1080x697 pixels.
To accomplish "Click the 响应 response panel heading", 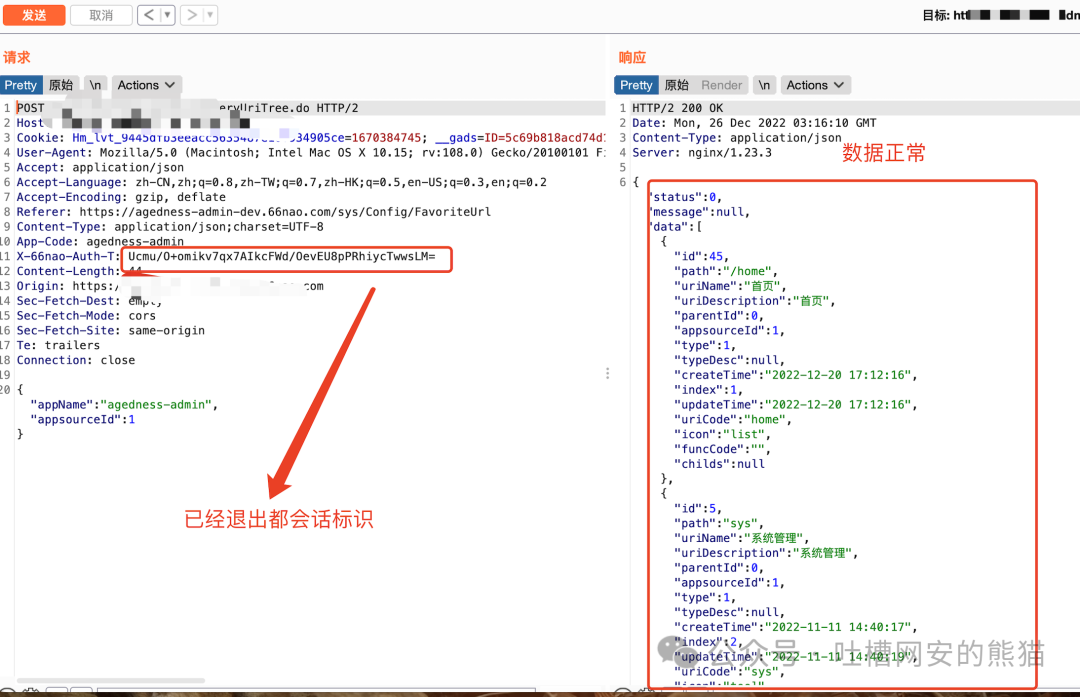I will coord(632,57).
